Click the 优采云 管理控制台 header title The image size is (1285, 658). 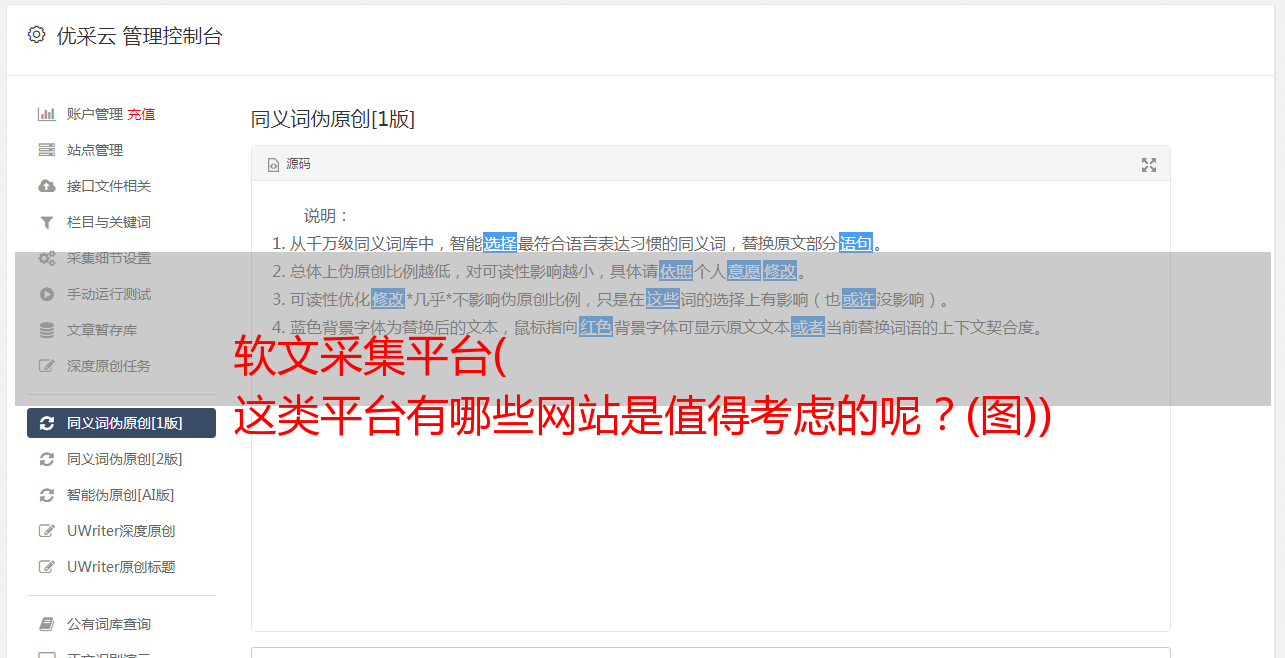139,36
